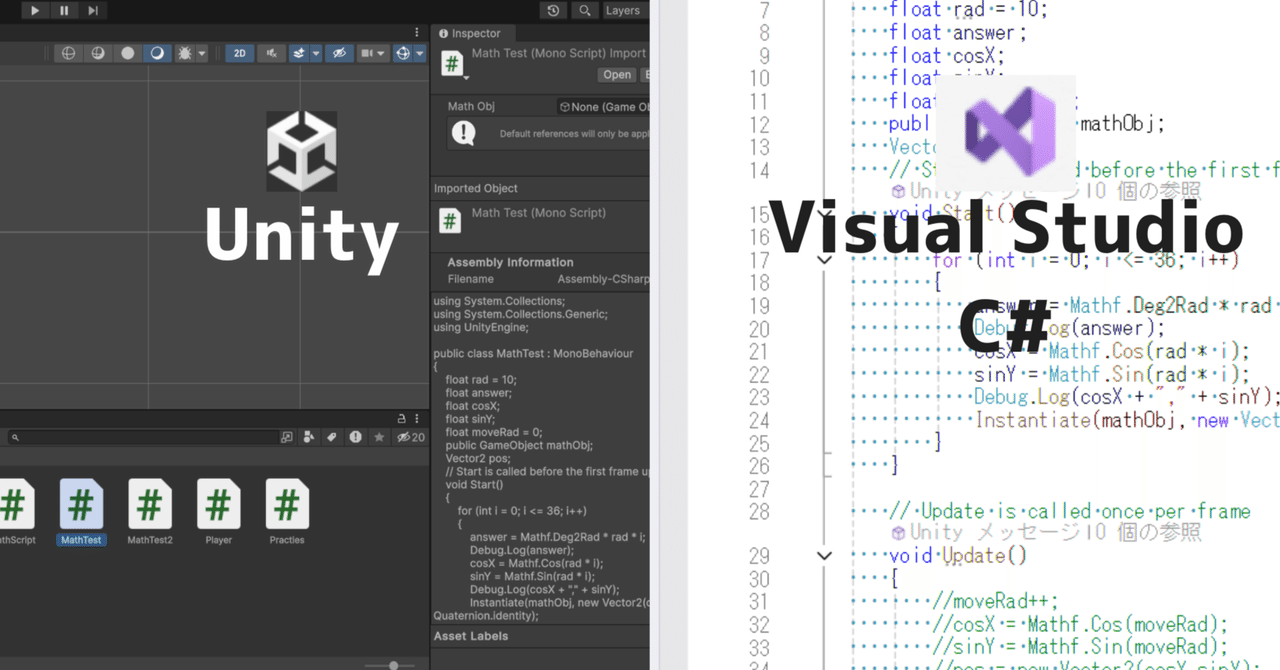
Task: Collapse the Update method with its chevron
Action: [x=824, y=555]
